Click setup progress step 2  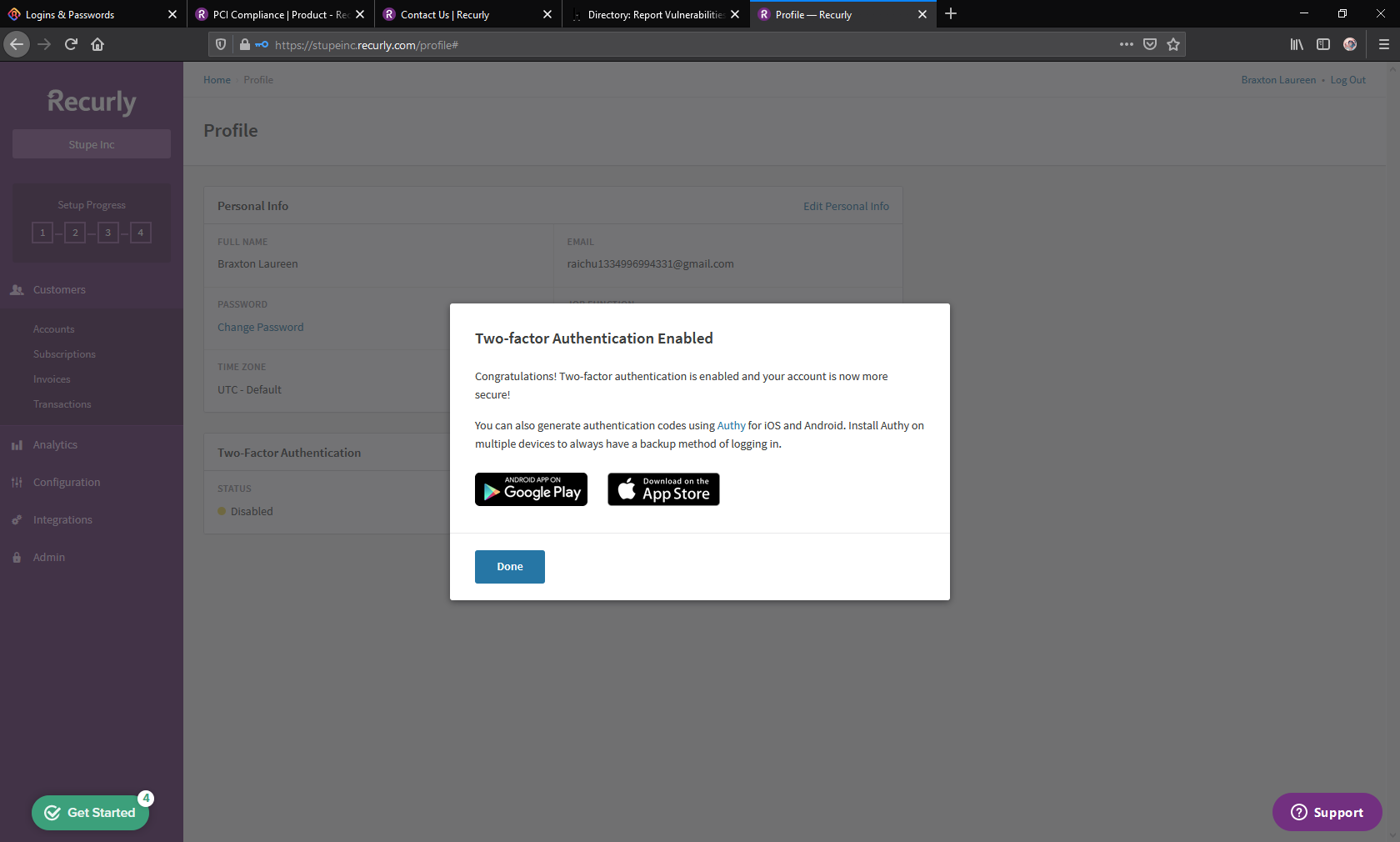coord(75,233)
